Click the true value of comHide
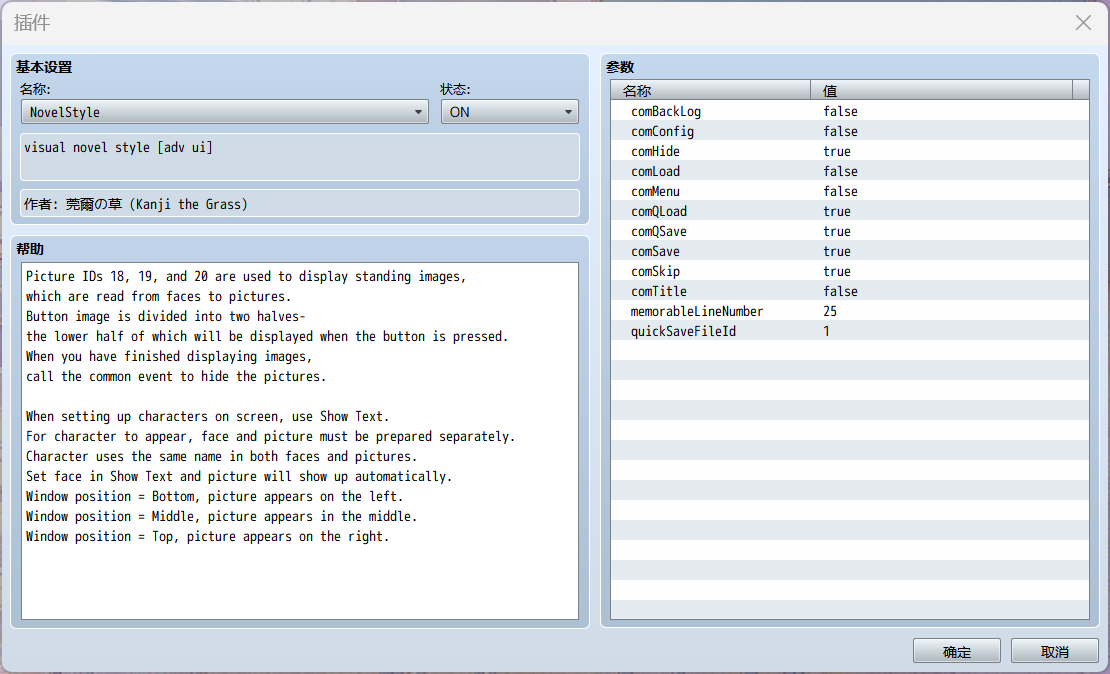Viewport: 1110px width, 674px height. [837, 152]
